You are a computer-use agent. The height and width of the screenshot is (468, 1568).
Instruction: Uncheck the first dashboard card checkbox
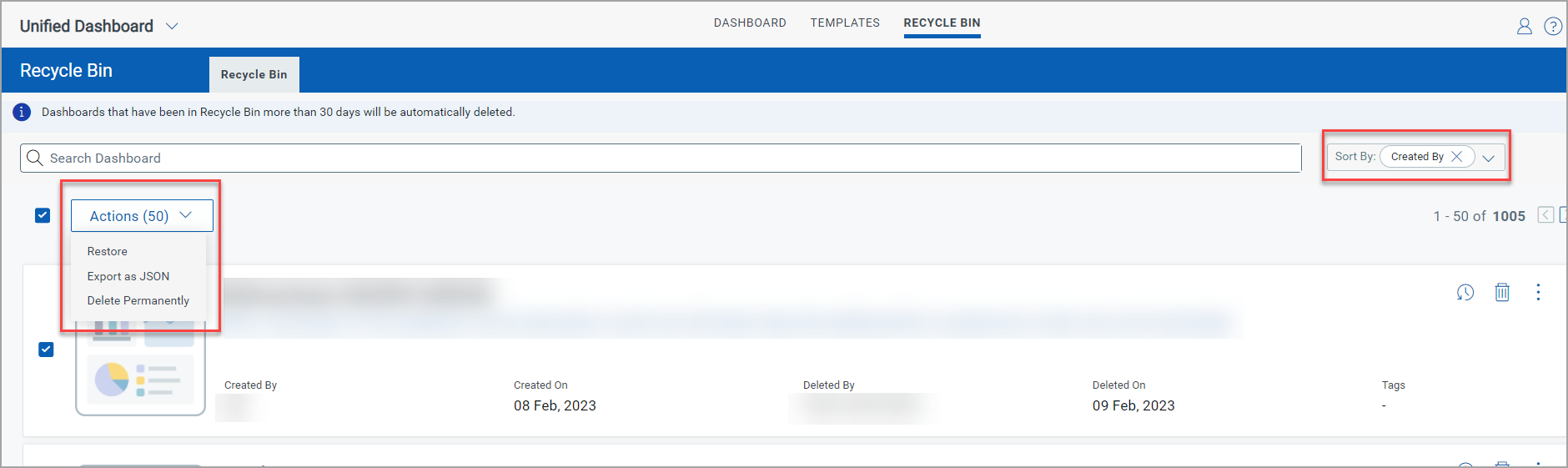pos(46,350)
